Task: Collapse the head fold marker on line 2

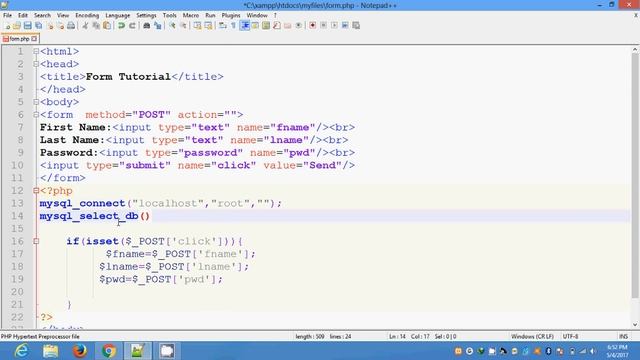Action: click(x=36, y=64)
